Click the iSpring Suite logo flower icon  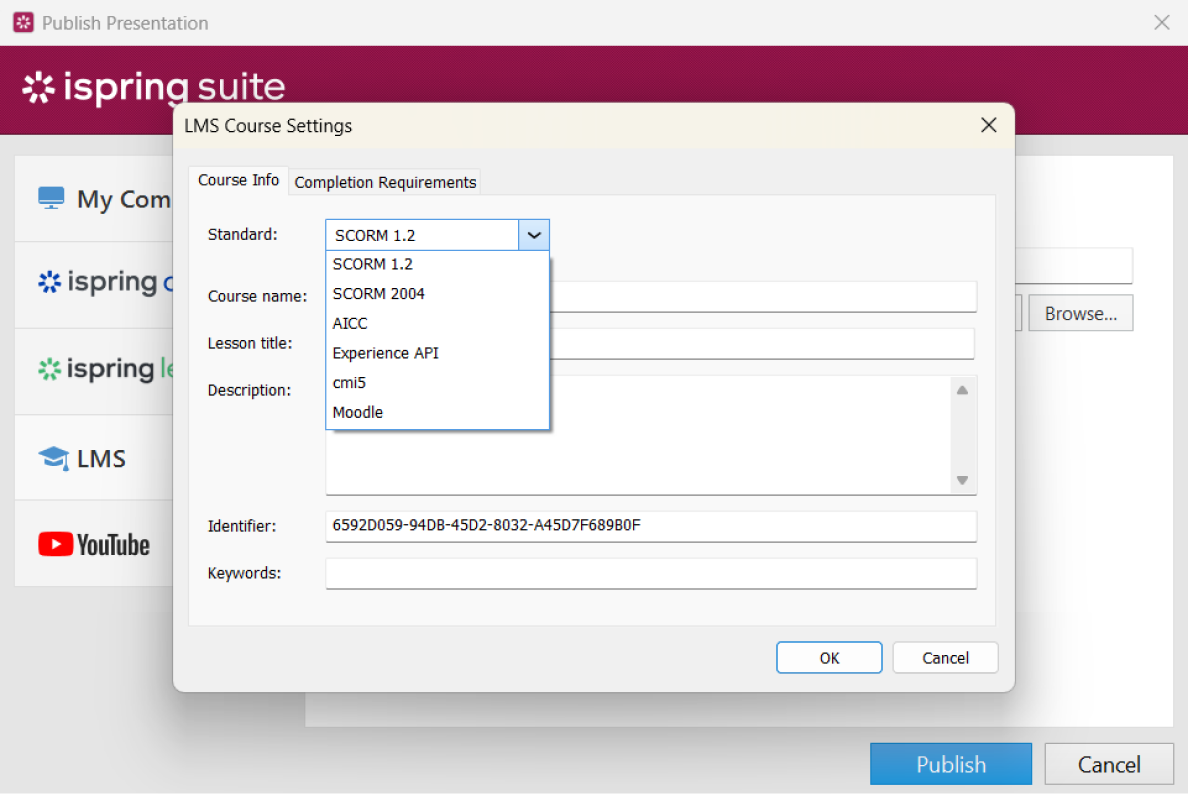tap(39, 88)
